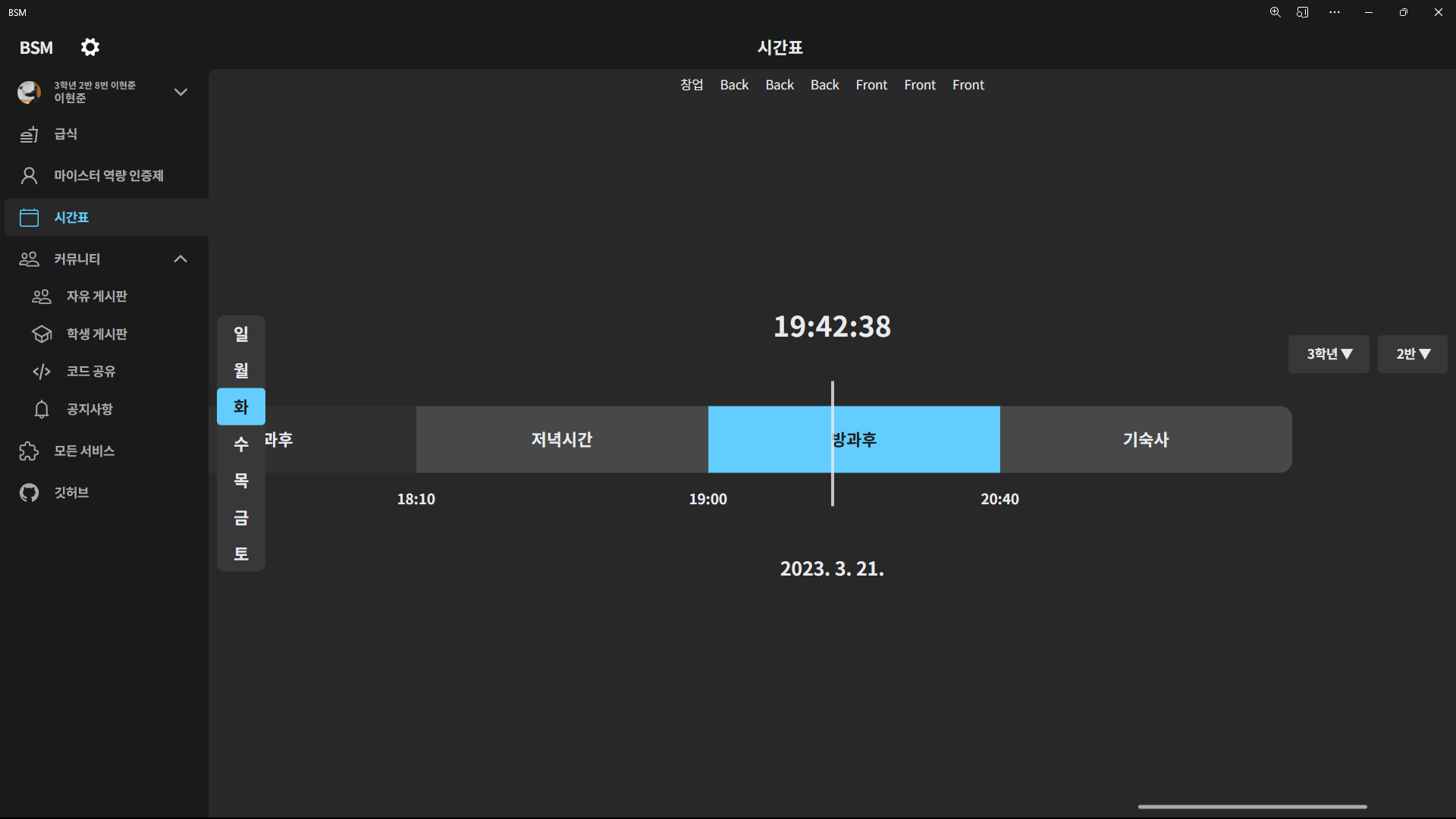Click the horizontal scrollbar at bottom

(1252, 807)
